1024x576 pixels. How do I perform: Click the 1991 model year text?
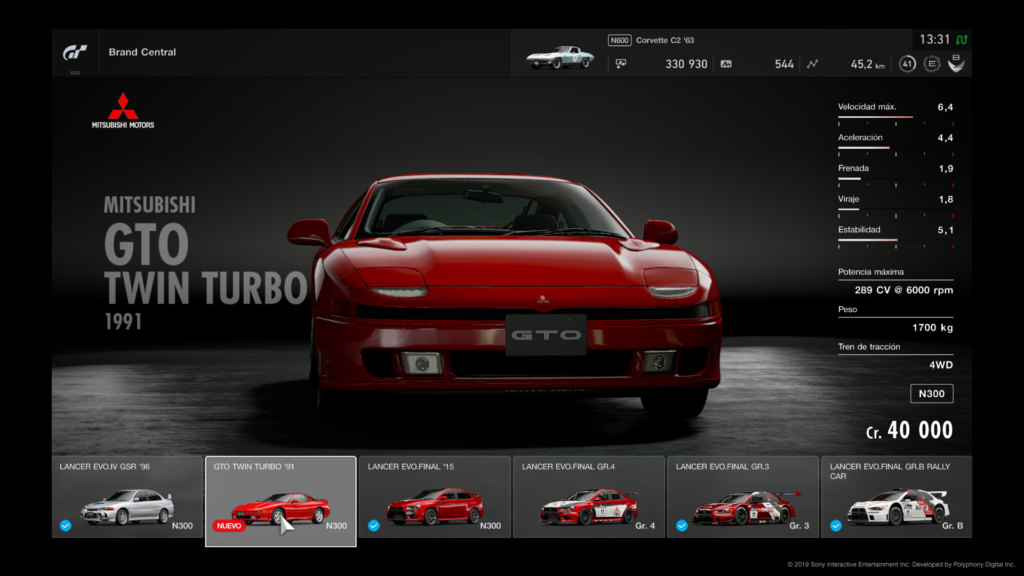pos(123,321)
